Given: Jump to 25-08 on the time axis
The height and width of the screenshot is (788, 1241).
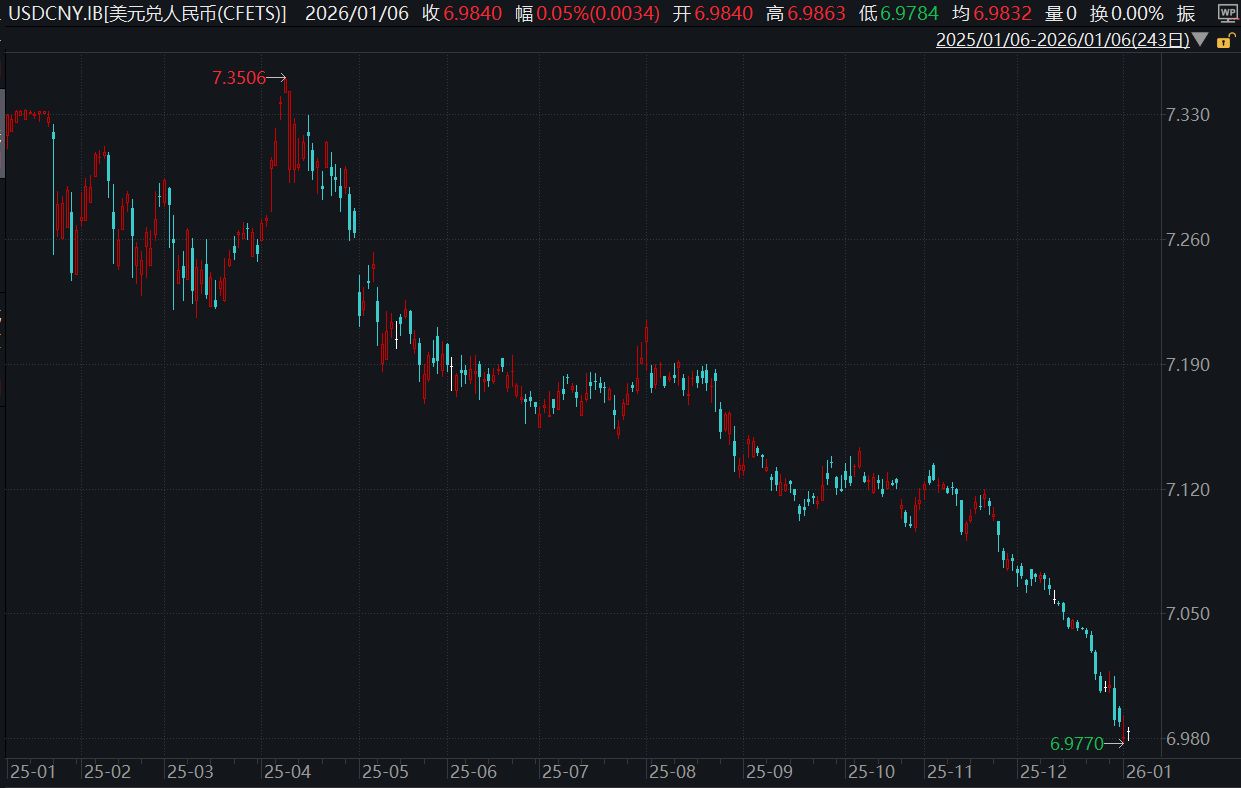Looking at the screenshot, I should point(672,772).
